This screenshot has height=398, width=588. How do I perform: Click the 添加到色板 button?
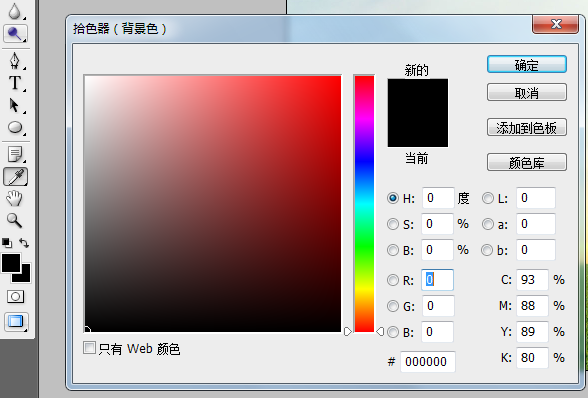click(x=526, y=128)
